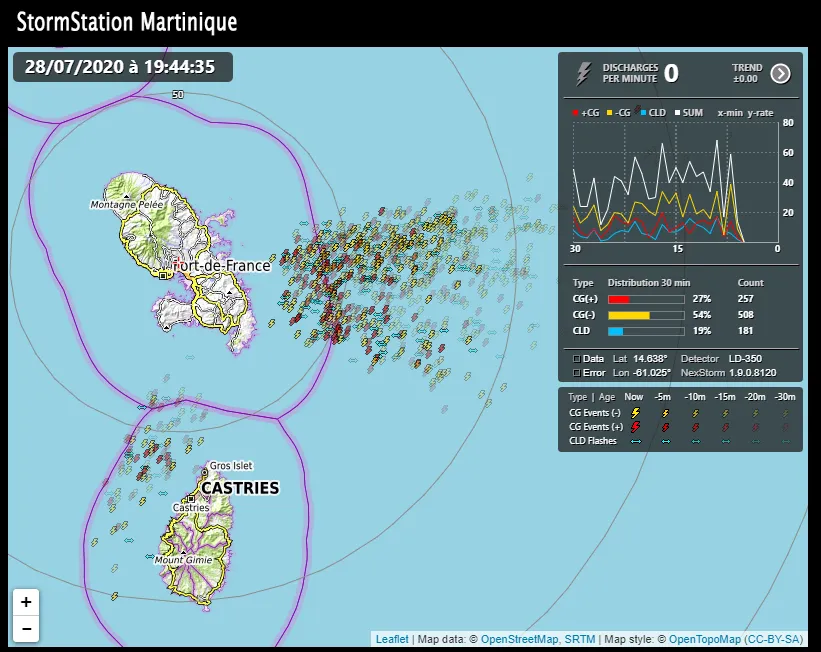Click the Montagne Pelée map label

coord(127,204)
